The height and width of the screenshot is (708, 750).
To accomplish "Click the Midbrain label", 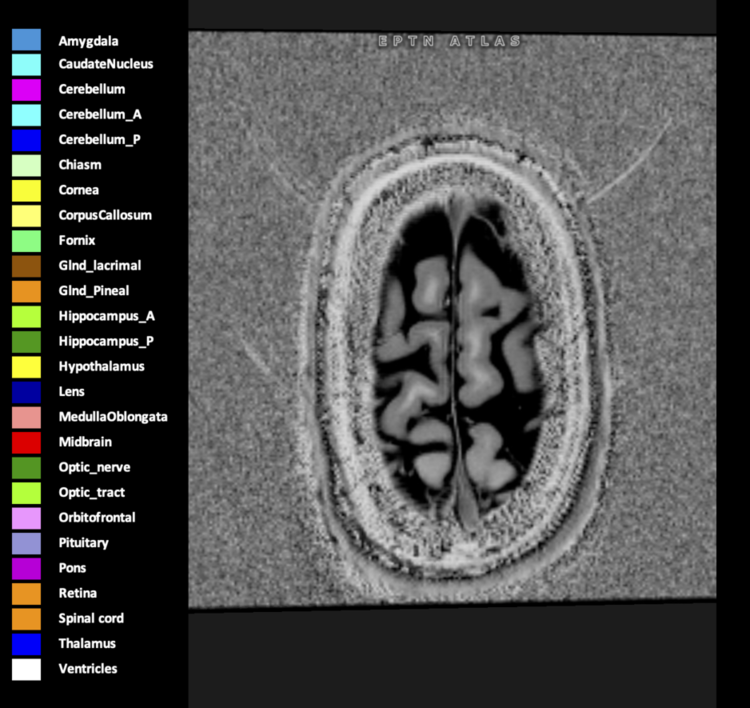I will coord(85,442).
